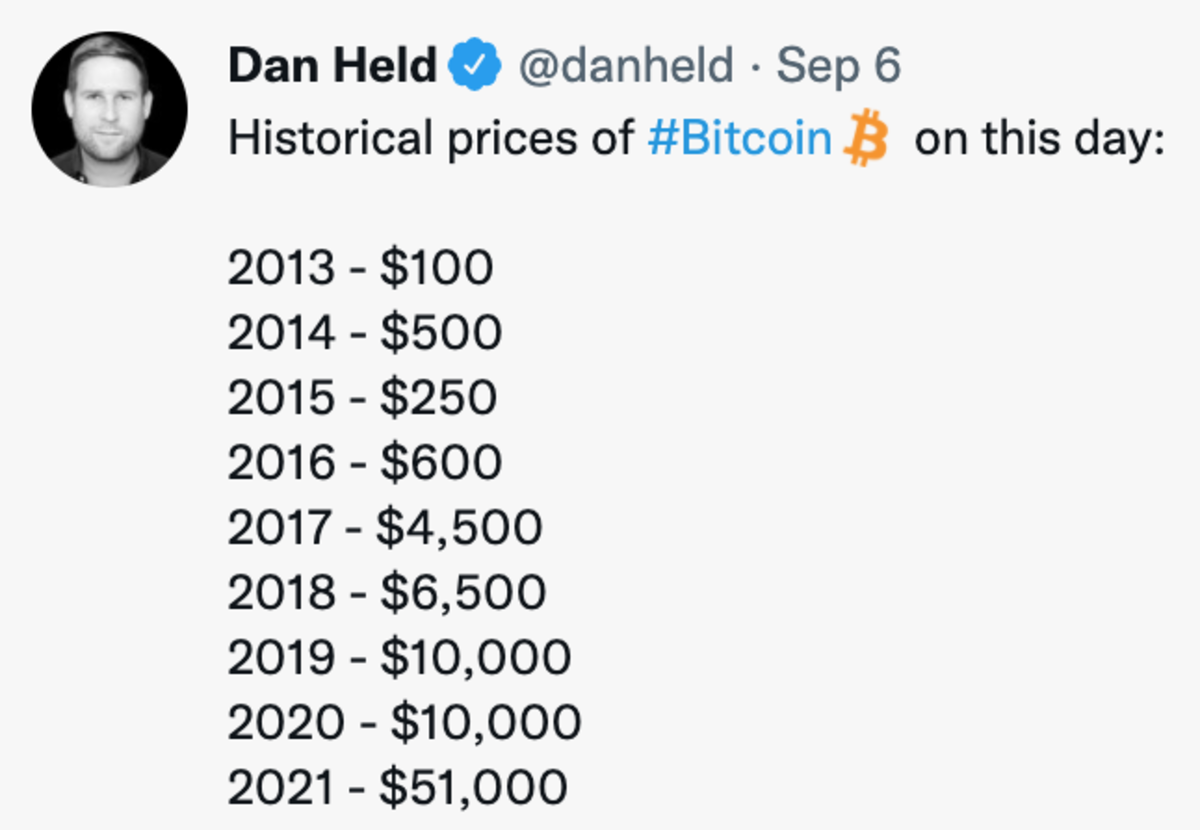Select the 2015 - $250 line
Screen dimensions: 1200x830
pyautogui.click(x=362, y=399)
